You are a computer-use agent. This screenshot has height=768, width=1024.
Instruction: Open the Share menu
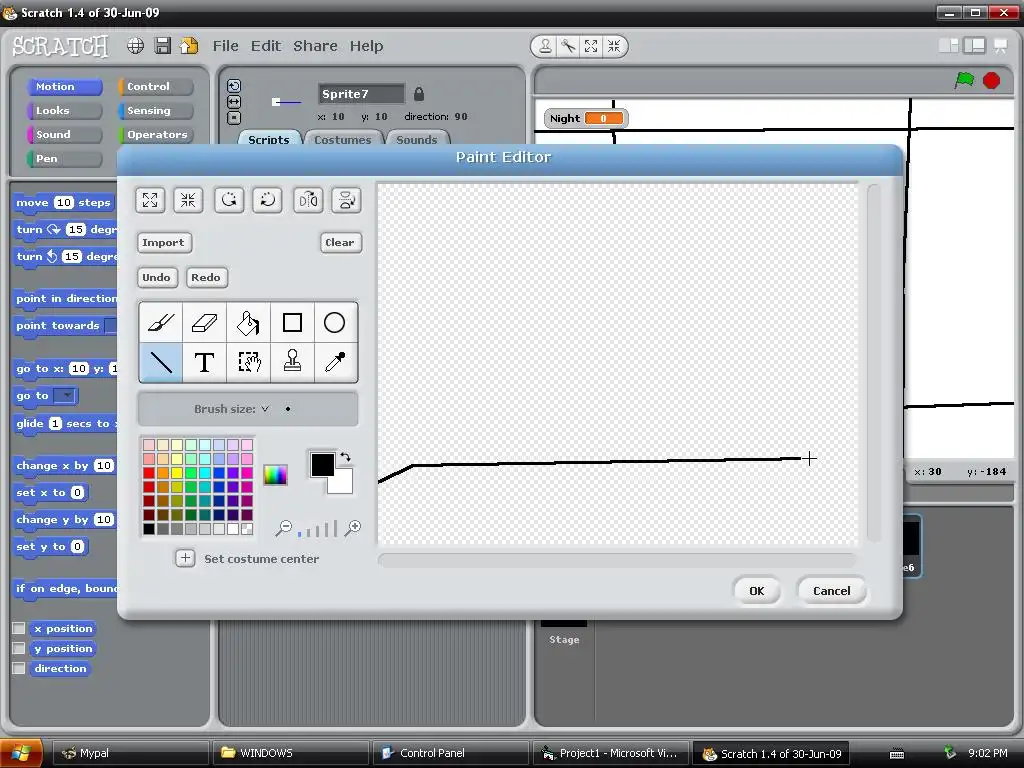(x=315, y=46)
